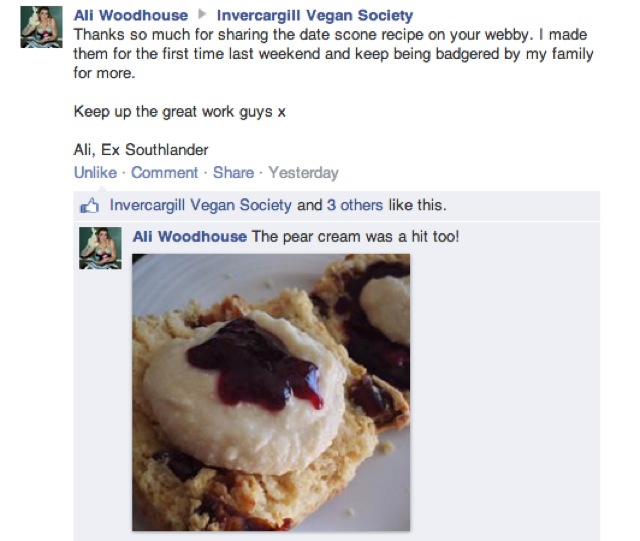Screen dimensions: 640x541
Task: Open Invercargill Vegan Society in the likes line
Action: (x=200, y=205)
